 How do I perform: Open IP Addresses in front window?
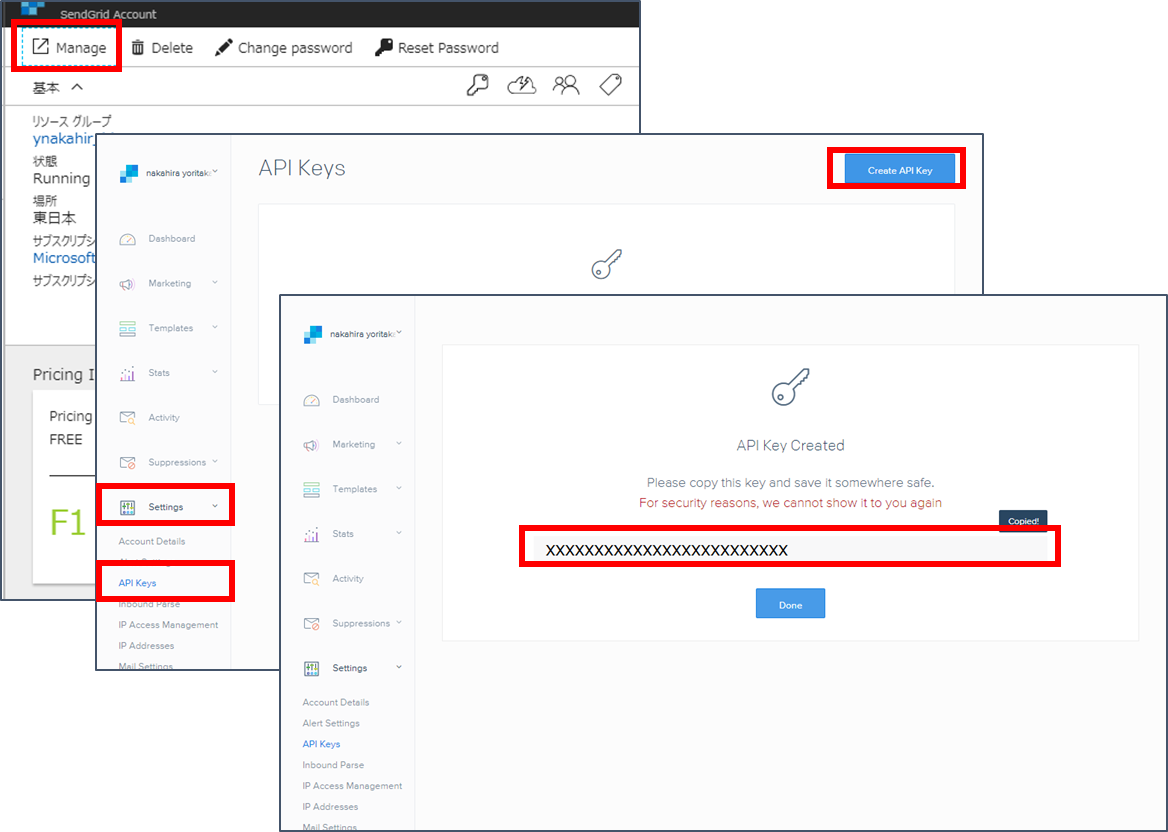pos(330,806)
